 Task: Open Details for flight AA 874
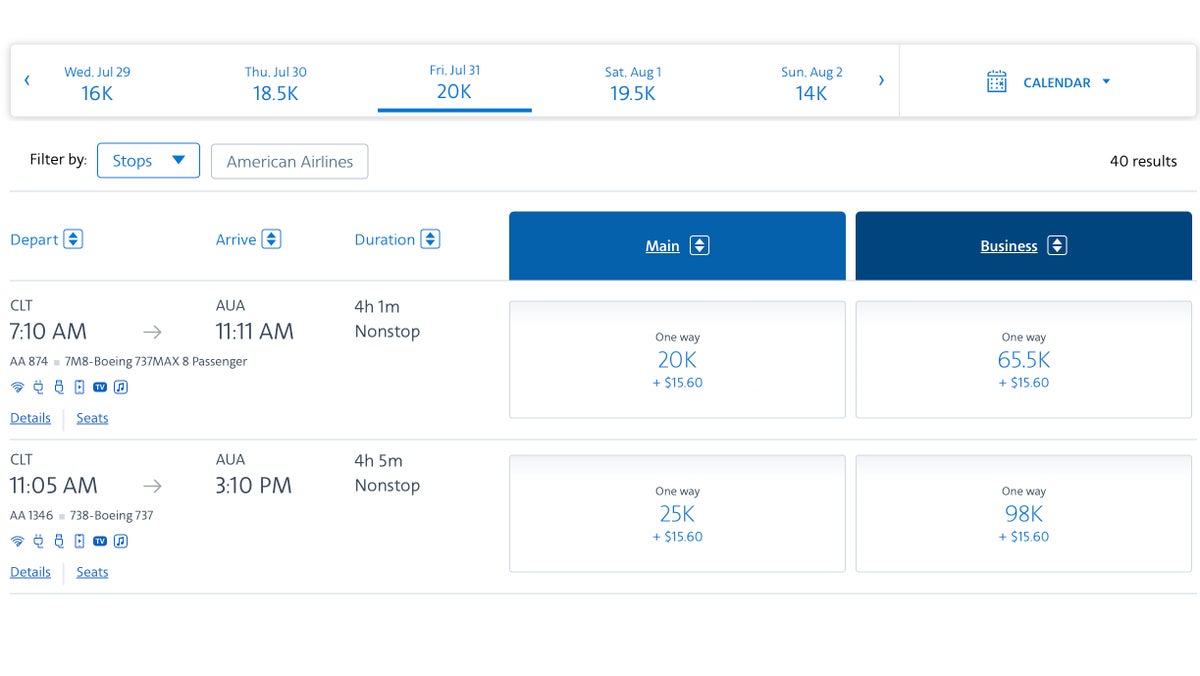(x=30, y=418)
